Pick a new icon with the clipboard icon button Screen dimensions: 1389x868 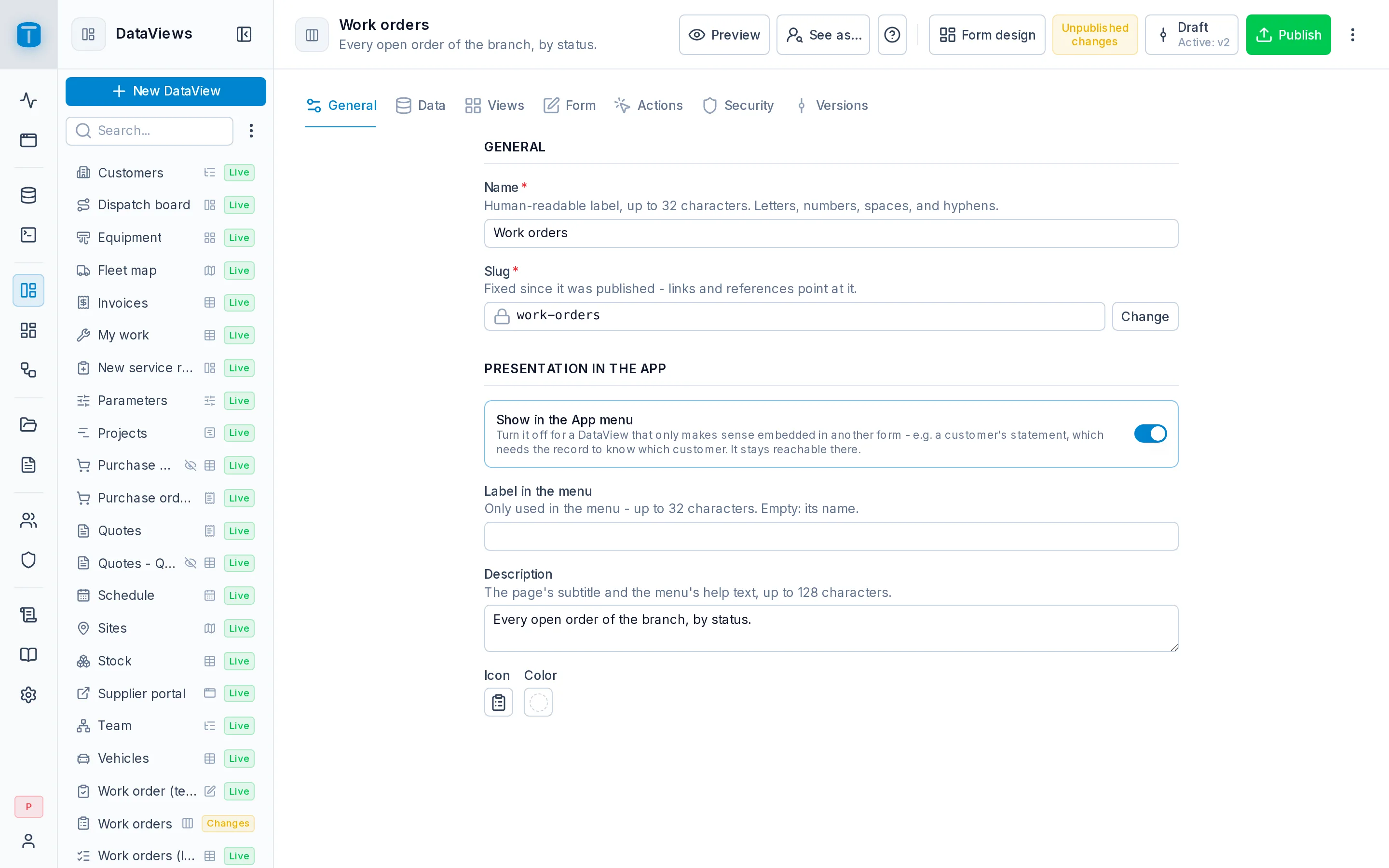point(498,702)
